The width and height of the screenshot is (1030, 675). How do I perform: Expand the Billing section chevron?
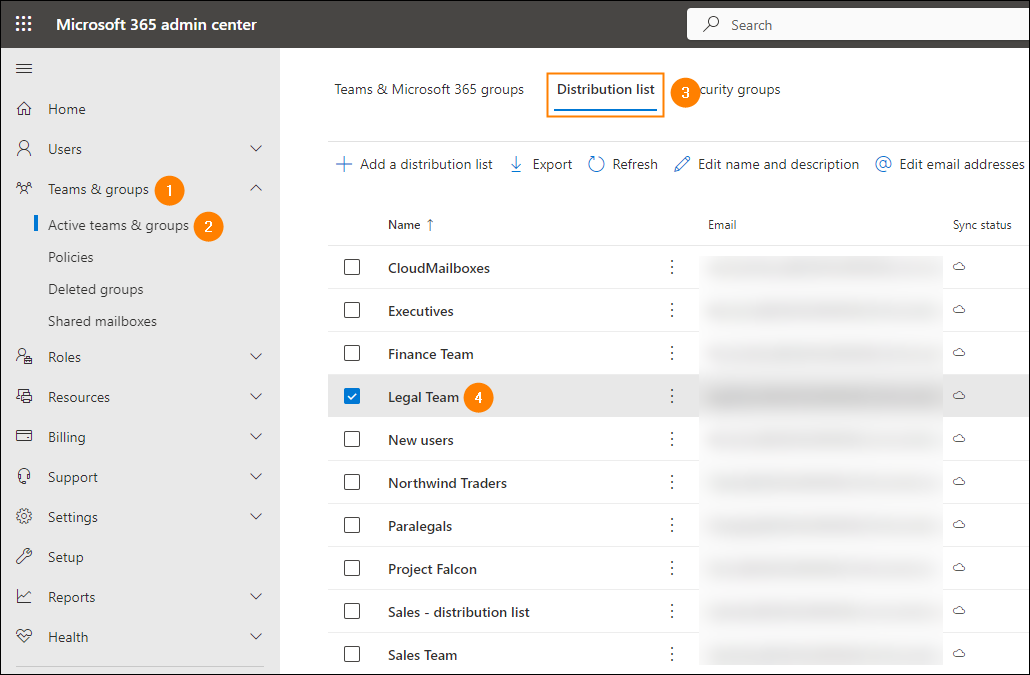coord(256,437)
